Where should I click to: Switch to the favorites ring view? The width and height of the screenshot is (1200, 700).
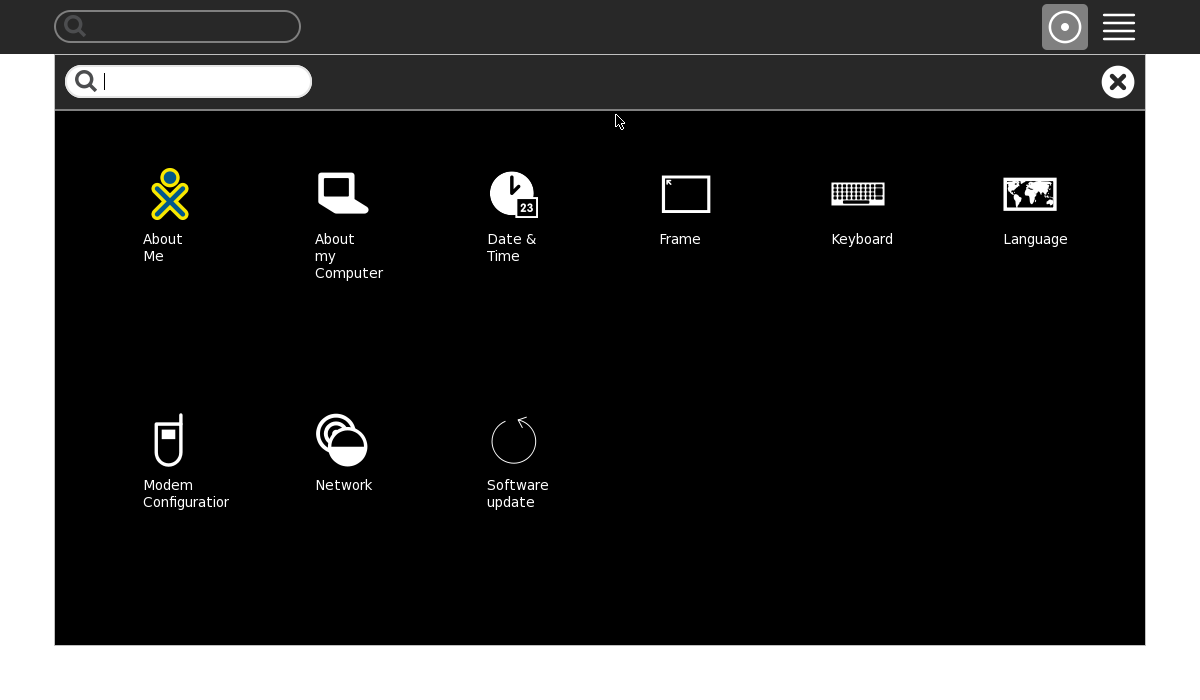1064,27
